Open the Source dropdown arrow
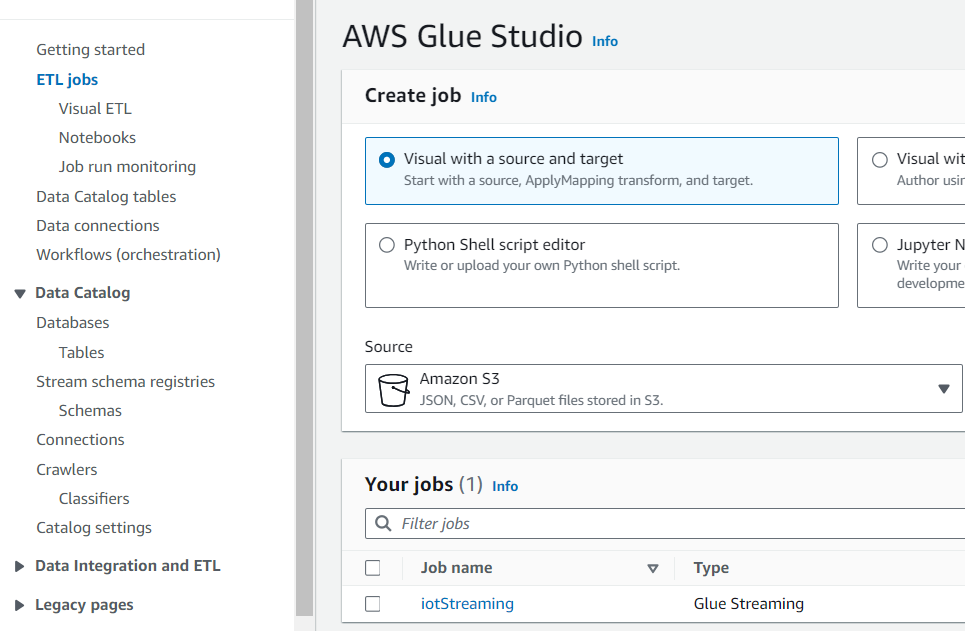Screen dimensions: 965x631 [943, 389]
